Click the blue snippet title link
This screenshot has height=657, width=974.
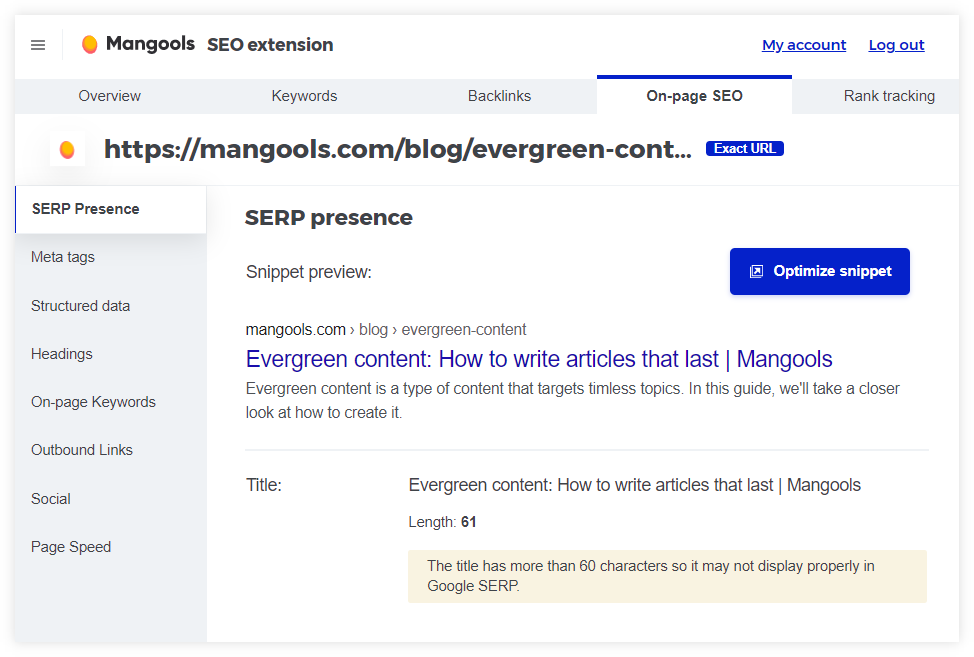[x=539, y=360]
